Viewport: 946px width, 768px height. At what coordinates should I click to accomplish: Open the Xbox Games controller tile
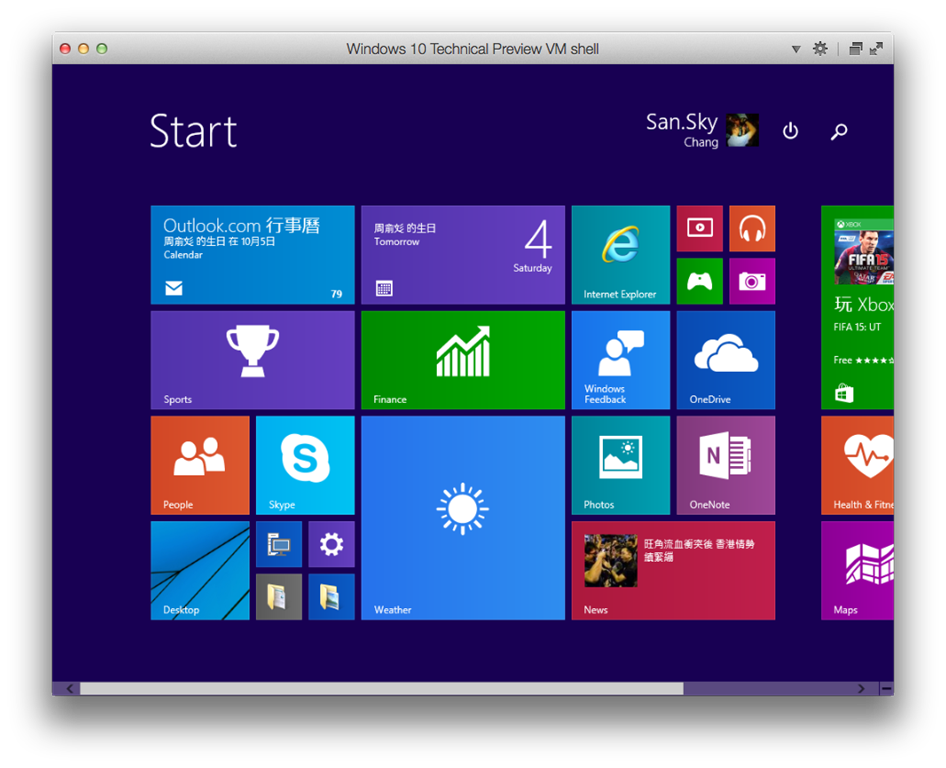[700, 281]
